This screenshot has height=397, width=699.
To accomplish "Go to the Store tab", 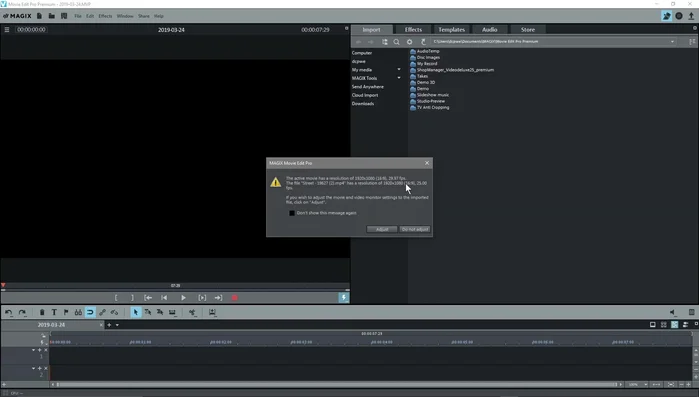I will (528, 29).
